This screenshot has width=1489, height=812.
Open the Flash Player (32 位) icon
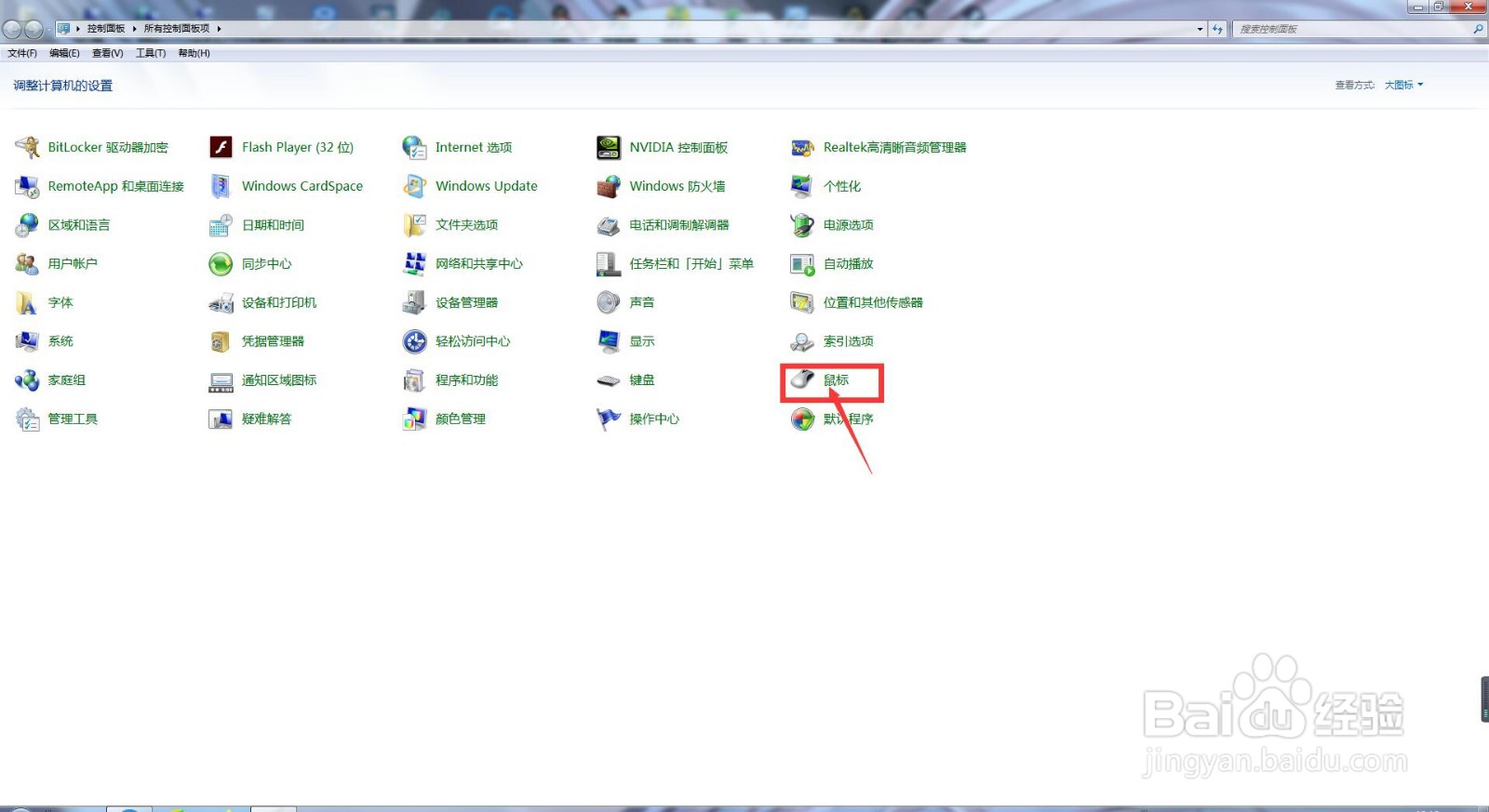coord(221,147)
